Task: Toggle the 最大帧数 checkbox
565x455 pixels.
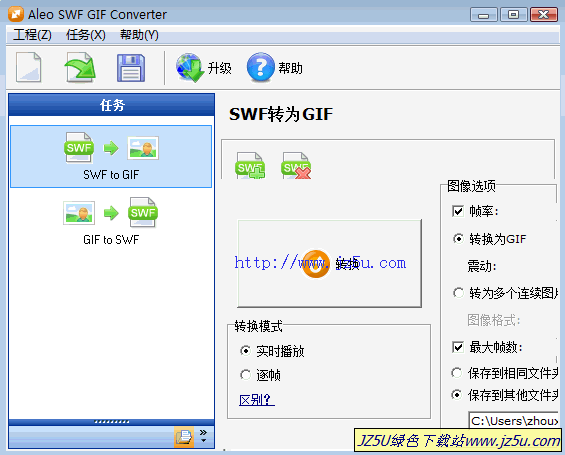Action: point(458,347)
